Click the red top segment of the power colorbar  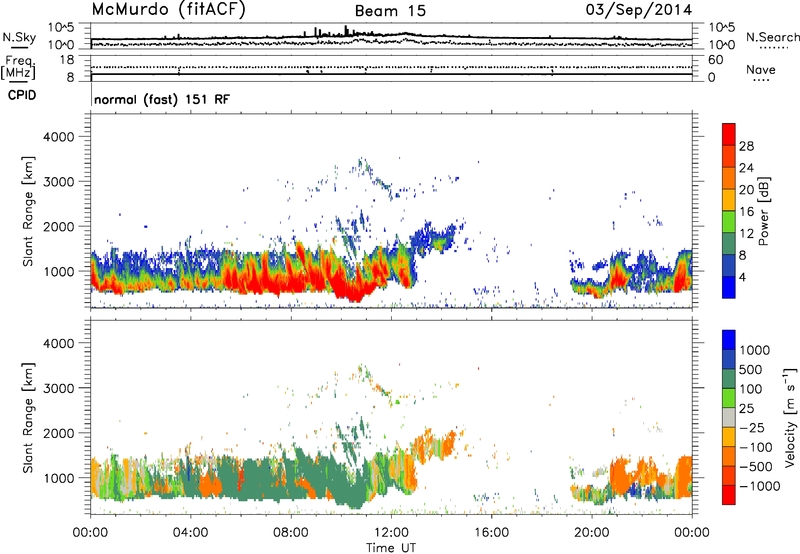pos(729,135)
